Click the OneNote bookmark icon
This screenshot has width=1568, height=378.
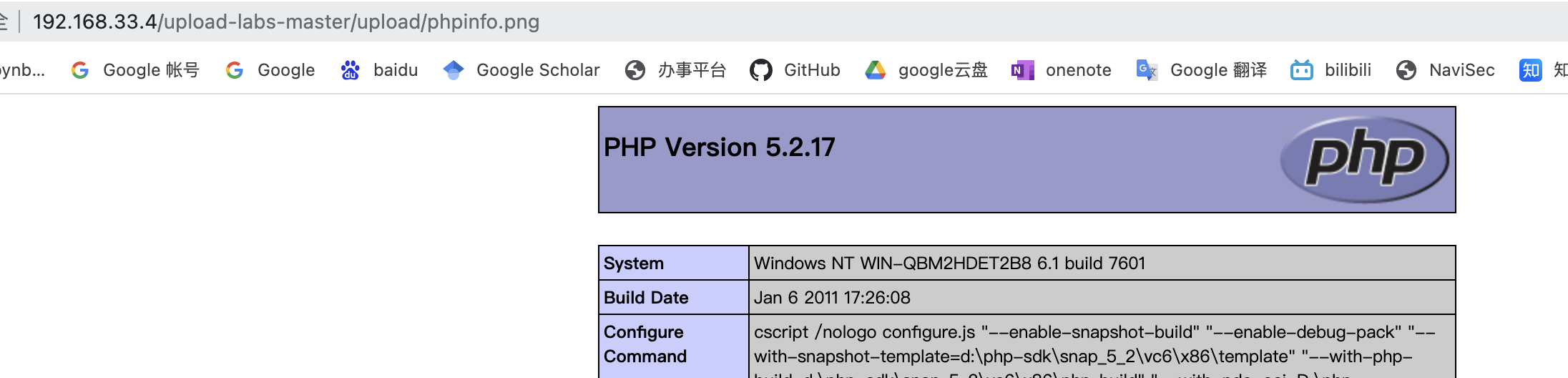1022,70
